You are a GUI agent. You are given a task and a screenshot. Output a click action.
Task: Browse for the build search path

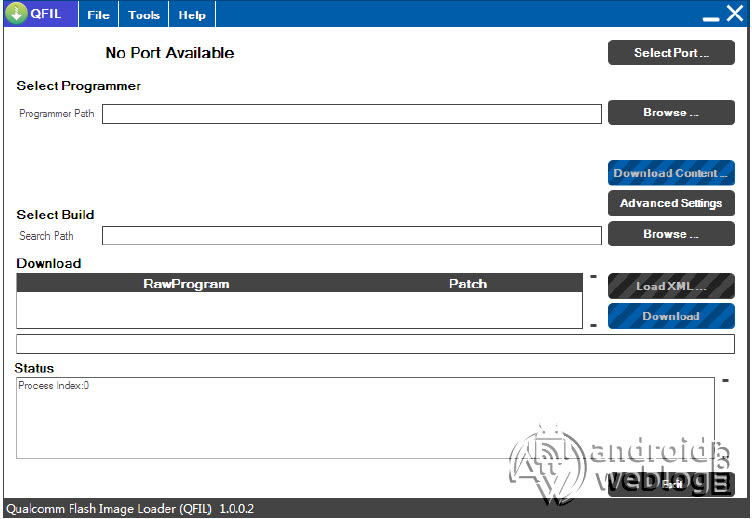click(670, 234)
